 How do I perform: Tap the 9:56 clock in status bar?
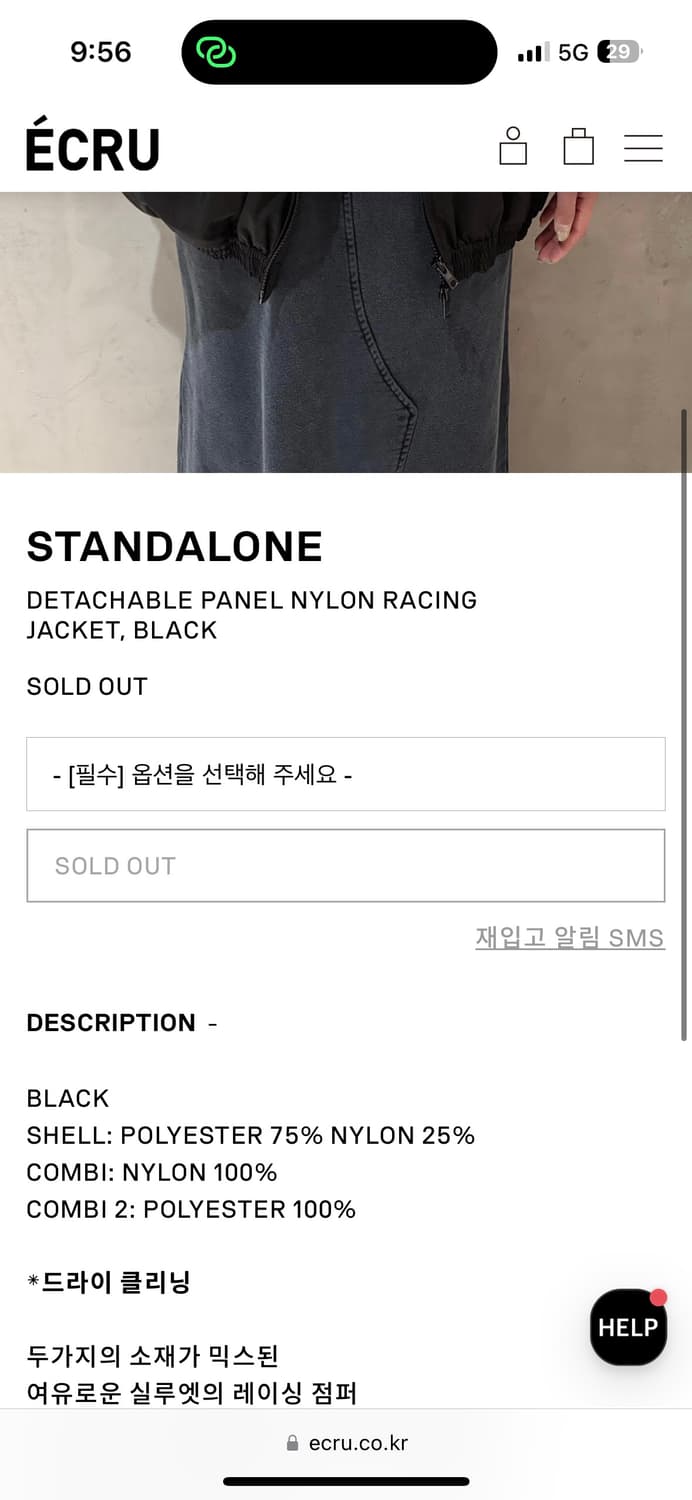point(100,52)
